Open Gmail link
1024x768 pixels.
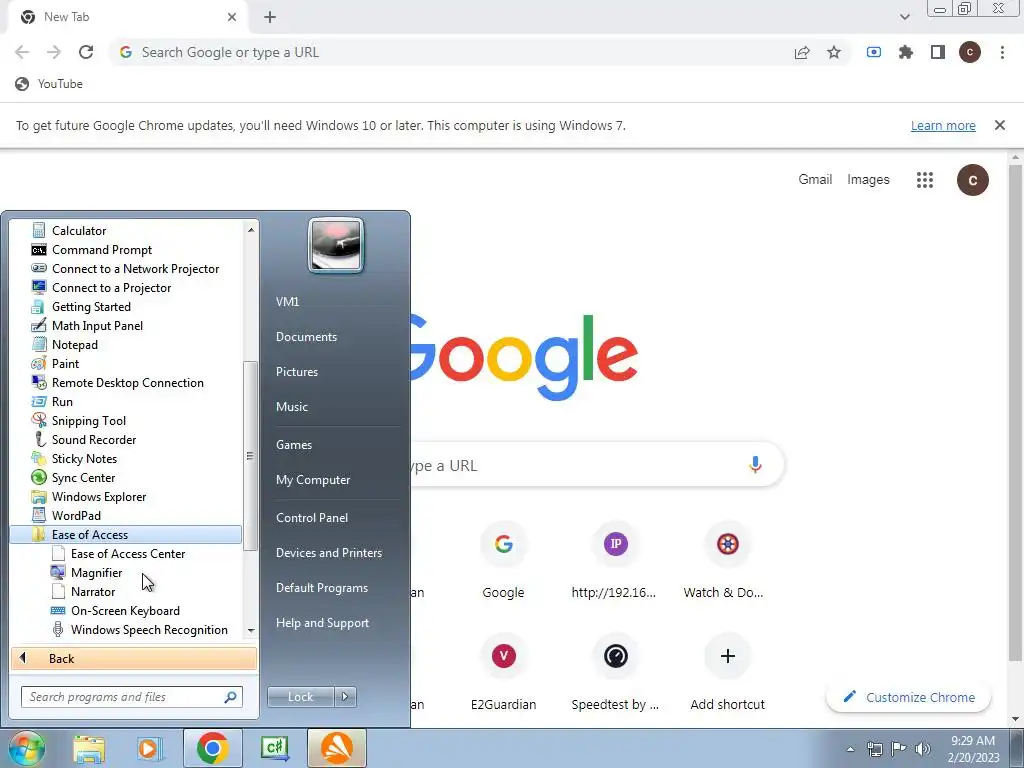pos(815,179)
